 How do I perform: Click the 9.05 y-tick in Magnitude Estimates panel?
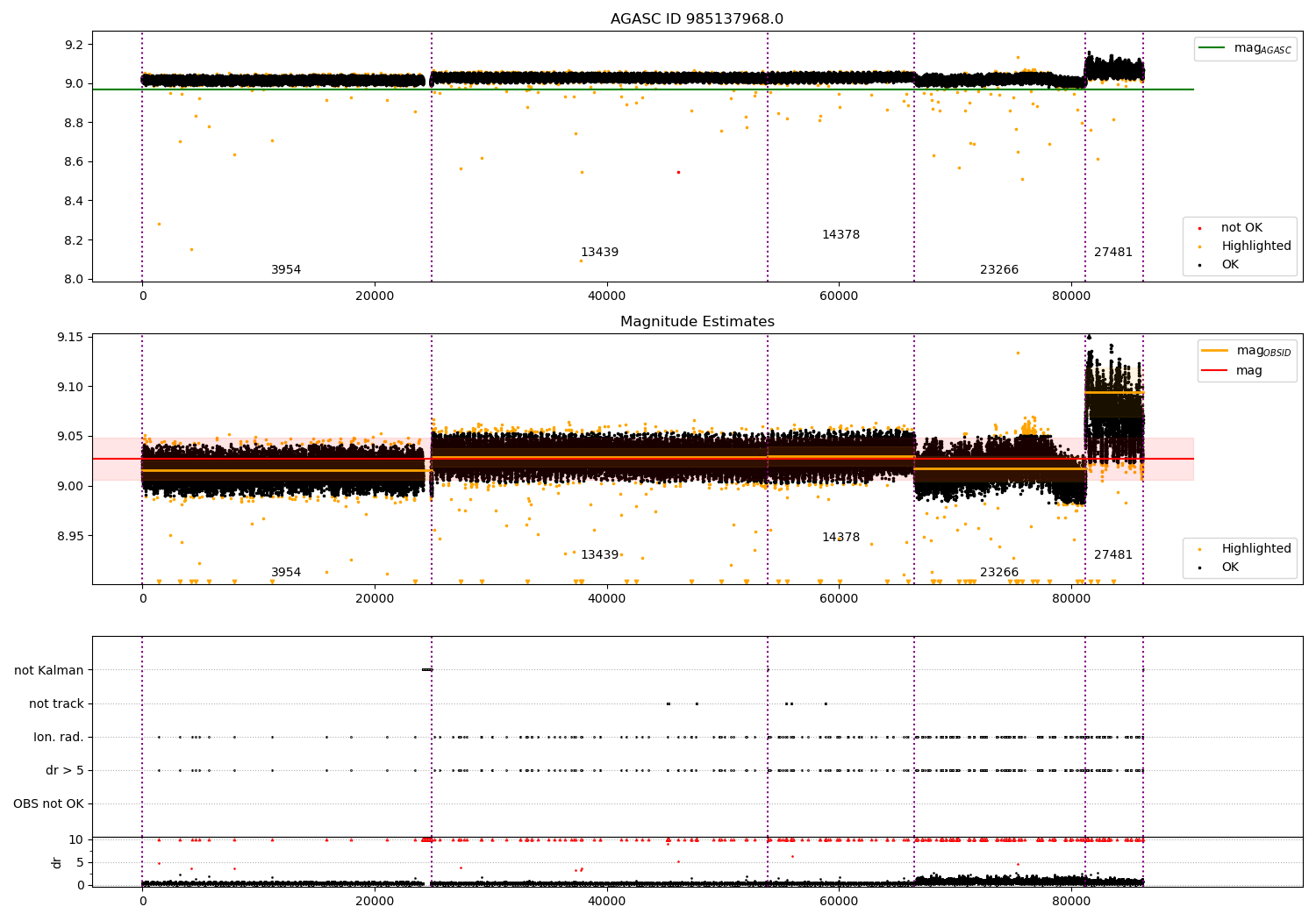point(71,437)
